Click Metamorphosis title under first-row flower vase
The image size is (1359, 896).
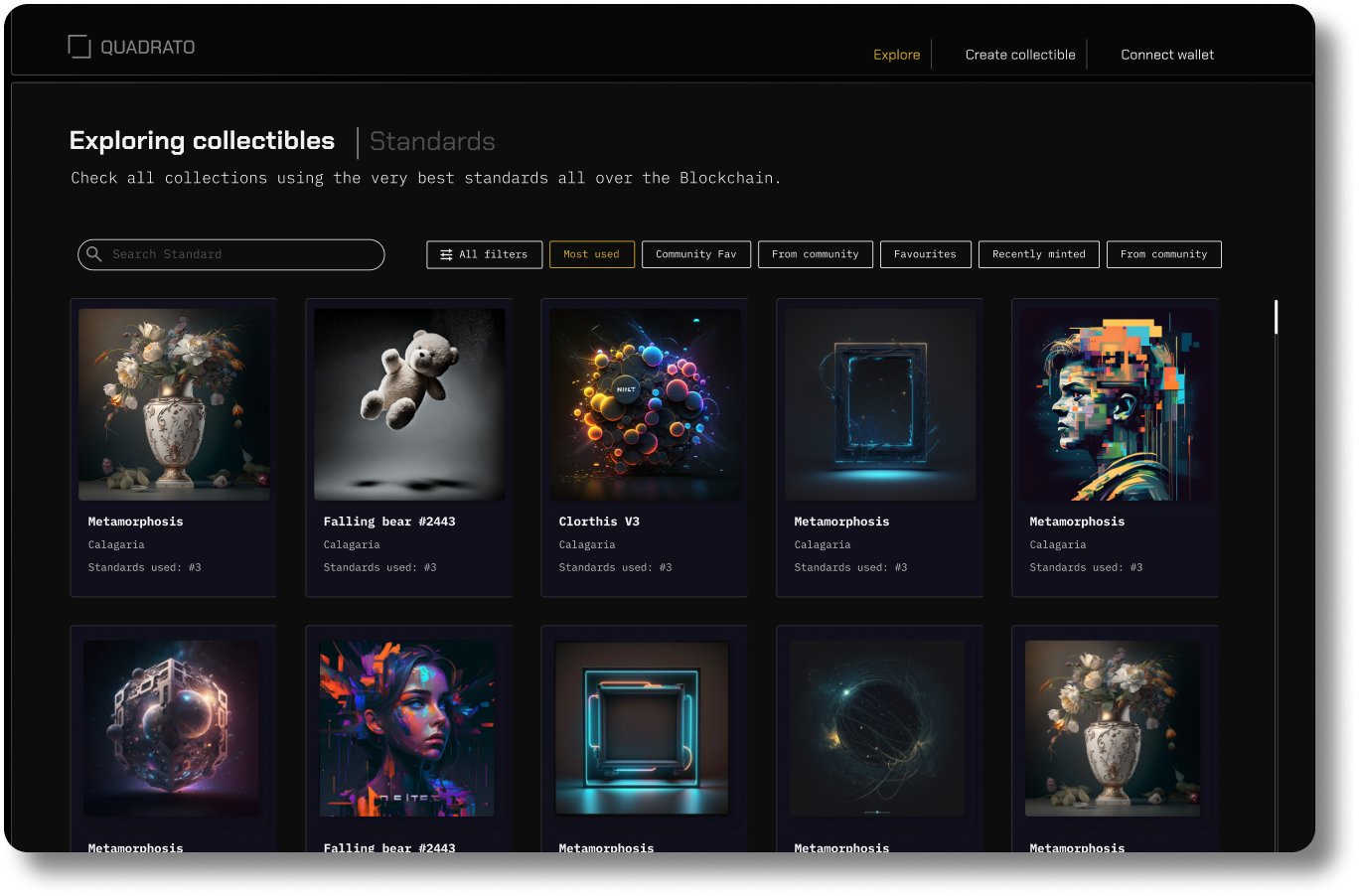(135, 522)
